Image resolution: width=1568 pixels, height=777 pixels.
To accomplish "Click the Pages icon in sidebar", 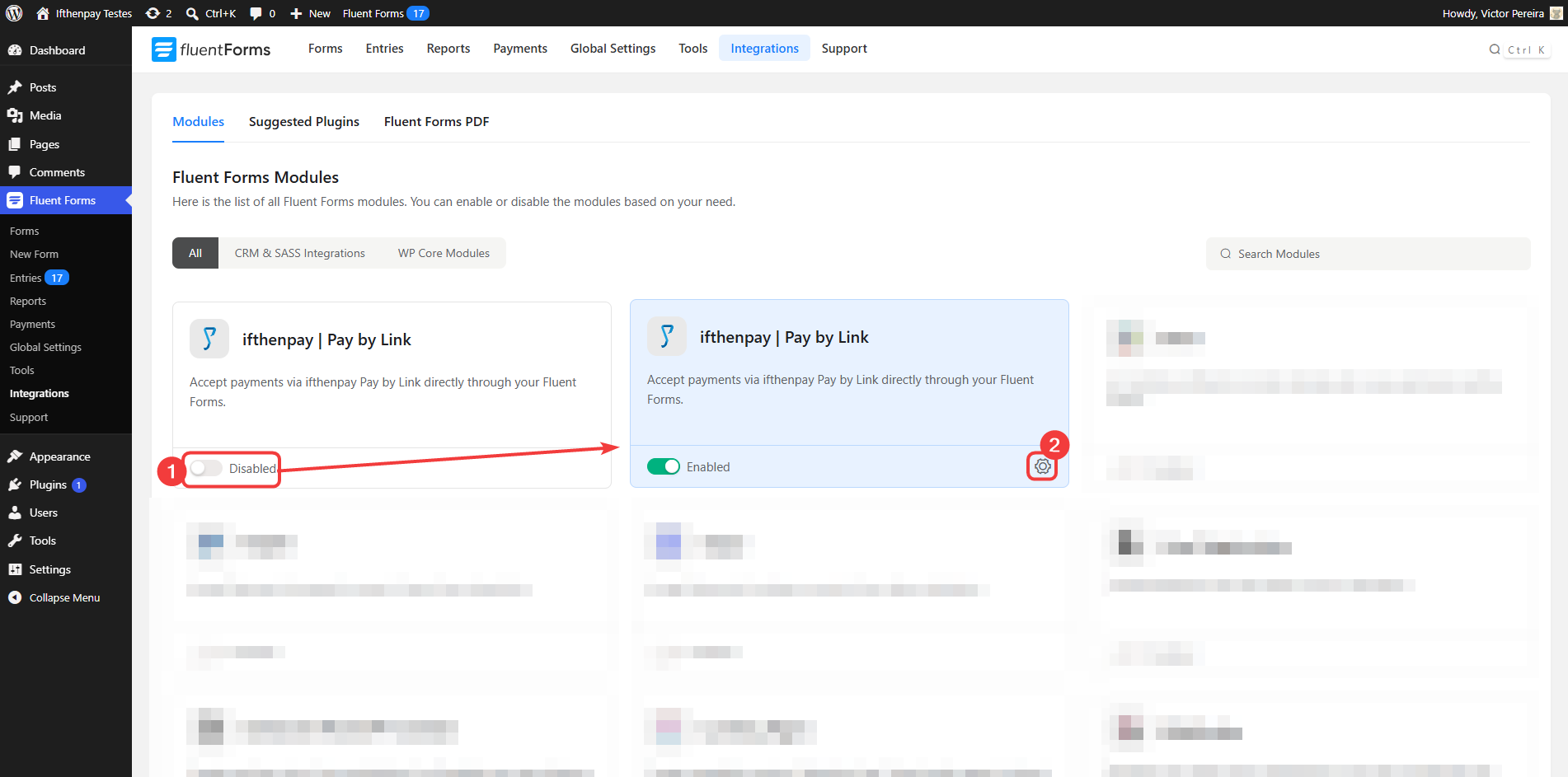I will [15, 144].
